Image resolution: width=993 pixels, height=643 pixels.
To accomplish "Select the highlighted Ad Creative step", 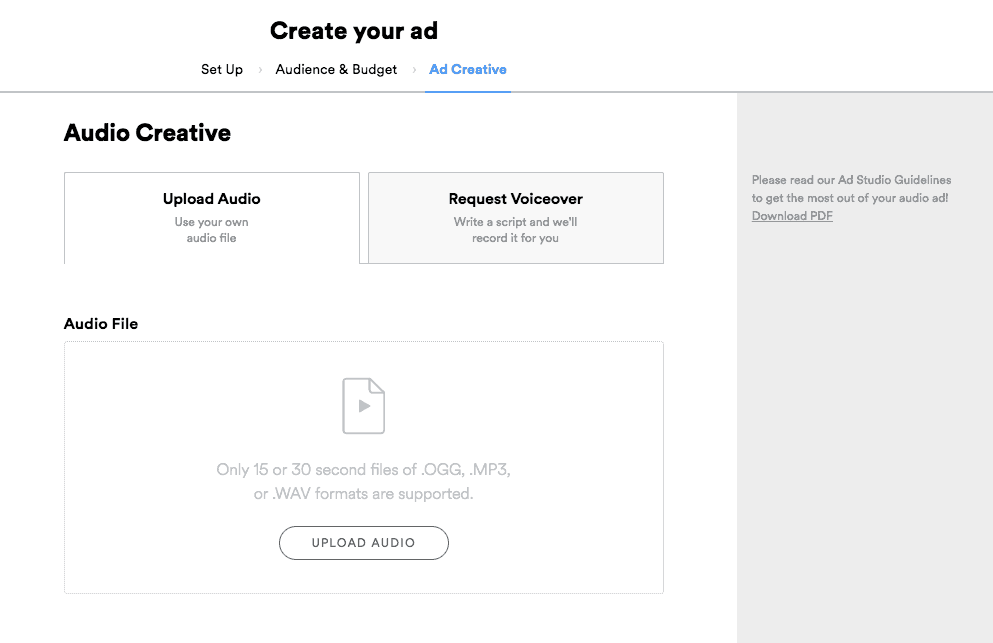I will point(468,69).
